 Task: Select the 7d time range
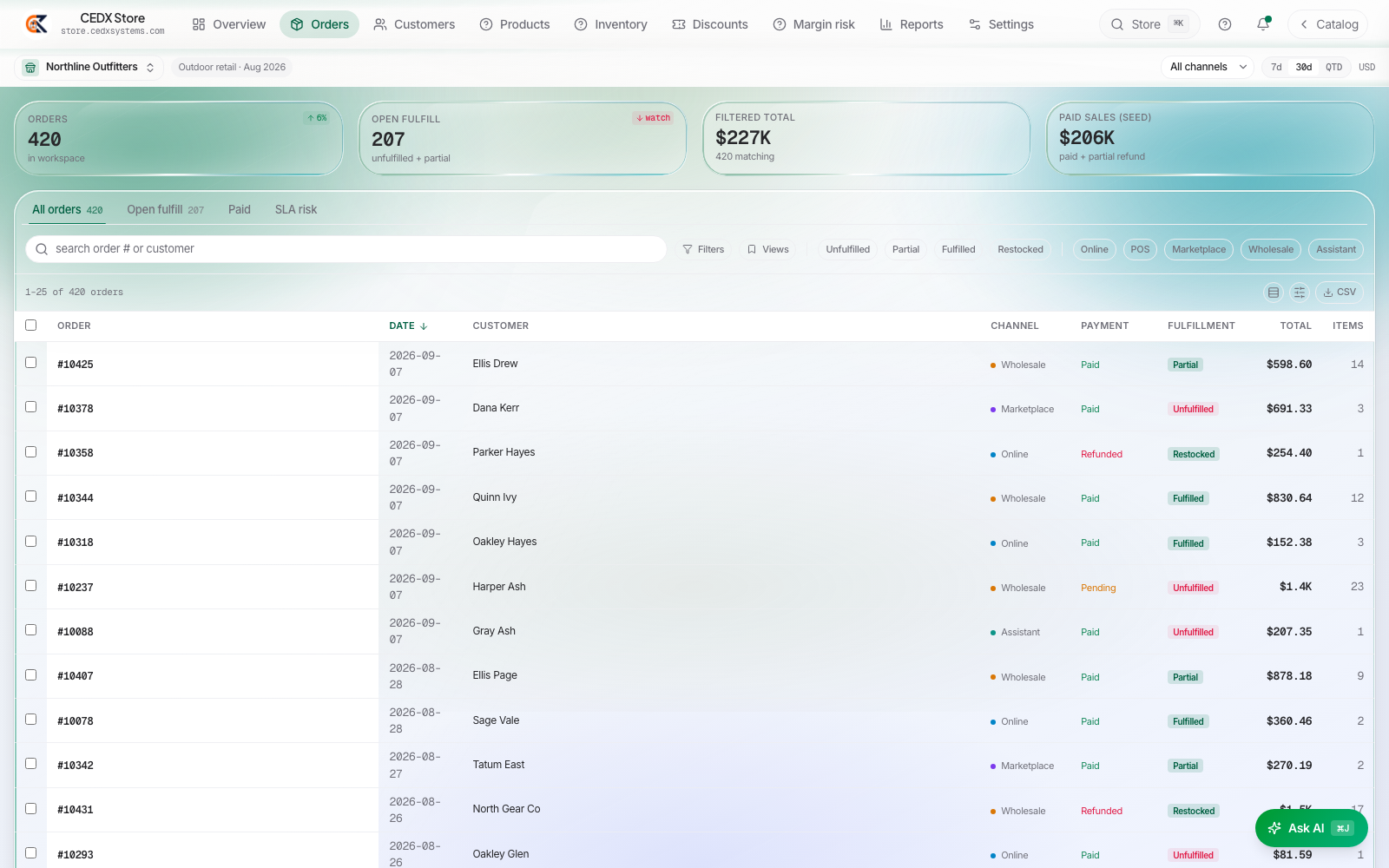(x=1276, y=67)
